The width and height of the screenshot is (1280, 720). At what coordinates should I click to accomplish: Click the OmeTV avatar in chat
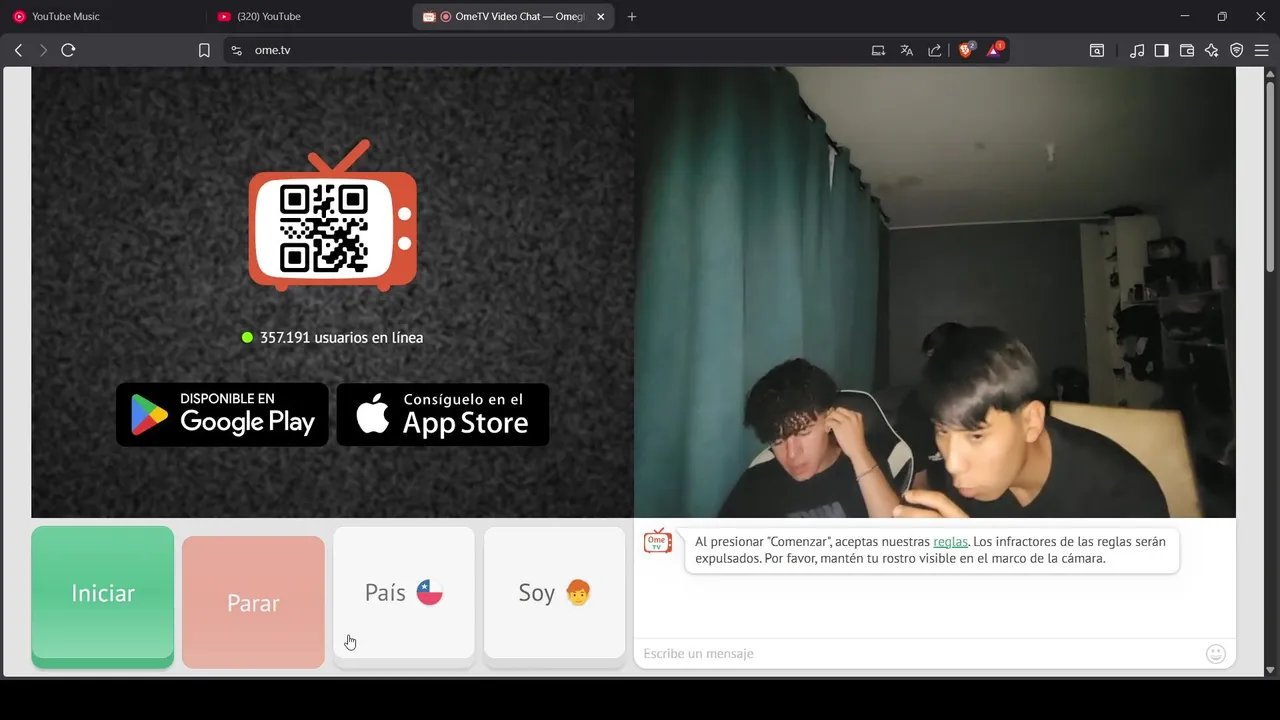(657, 541)
